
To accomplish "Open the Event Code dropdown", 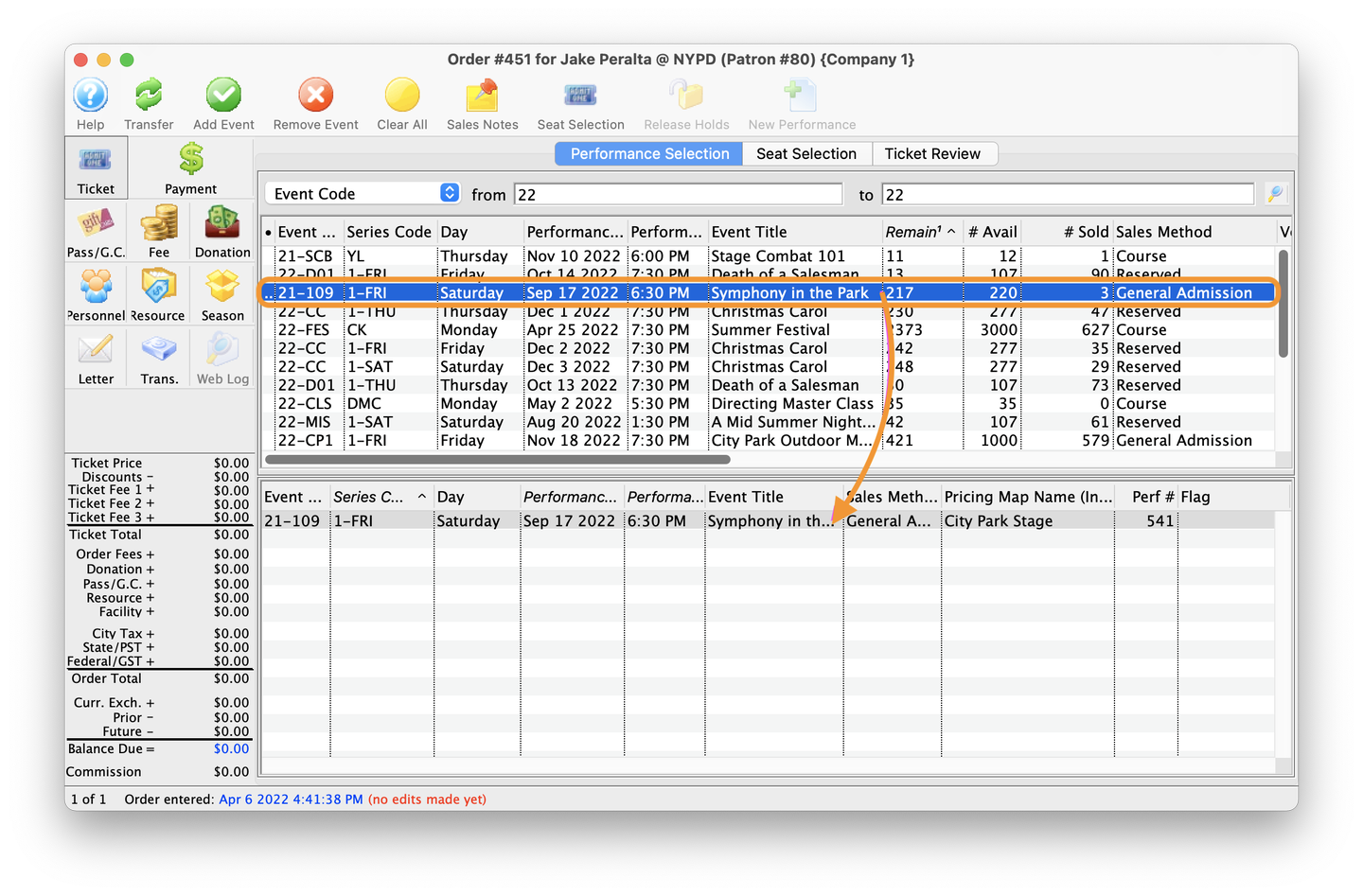I will tap(362, 193).
